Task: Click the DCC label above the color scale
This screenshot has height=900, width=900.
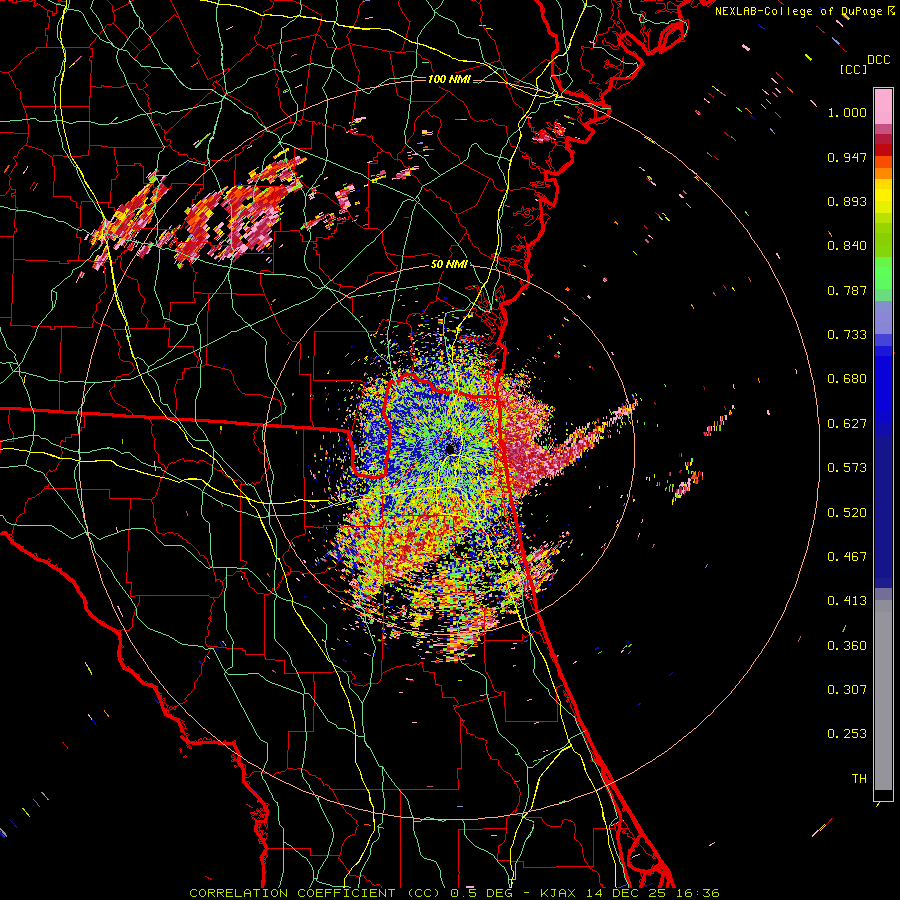Action: 878,60
